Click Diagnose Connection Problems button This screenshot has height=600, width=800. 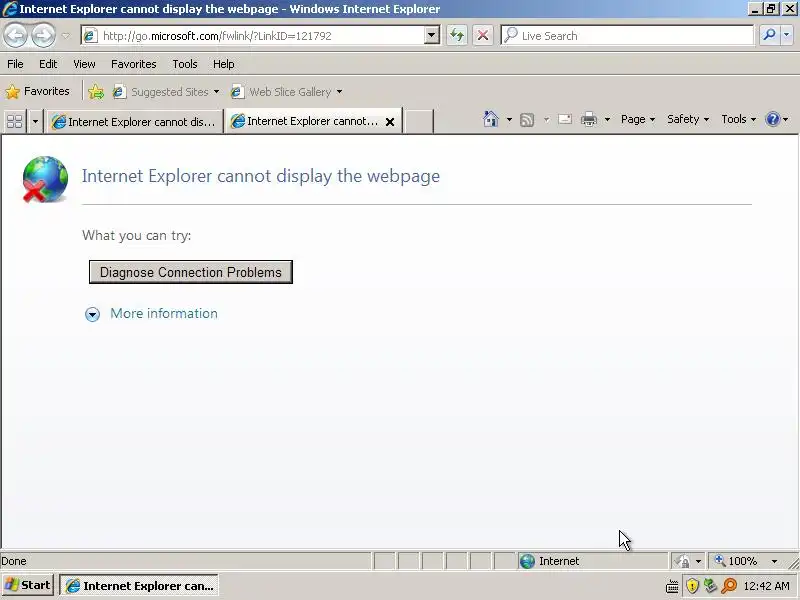(x=191, y=272)
